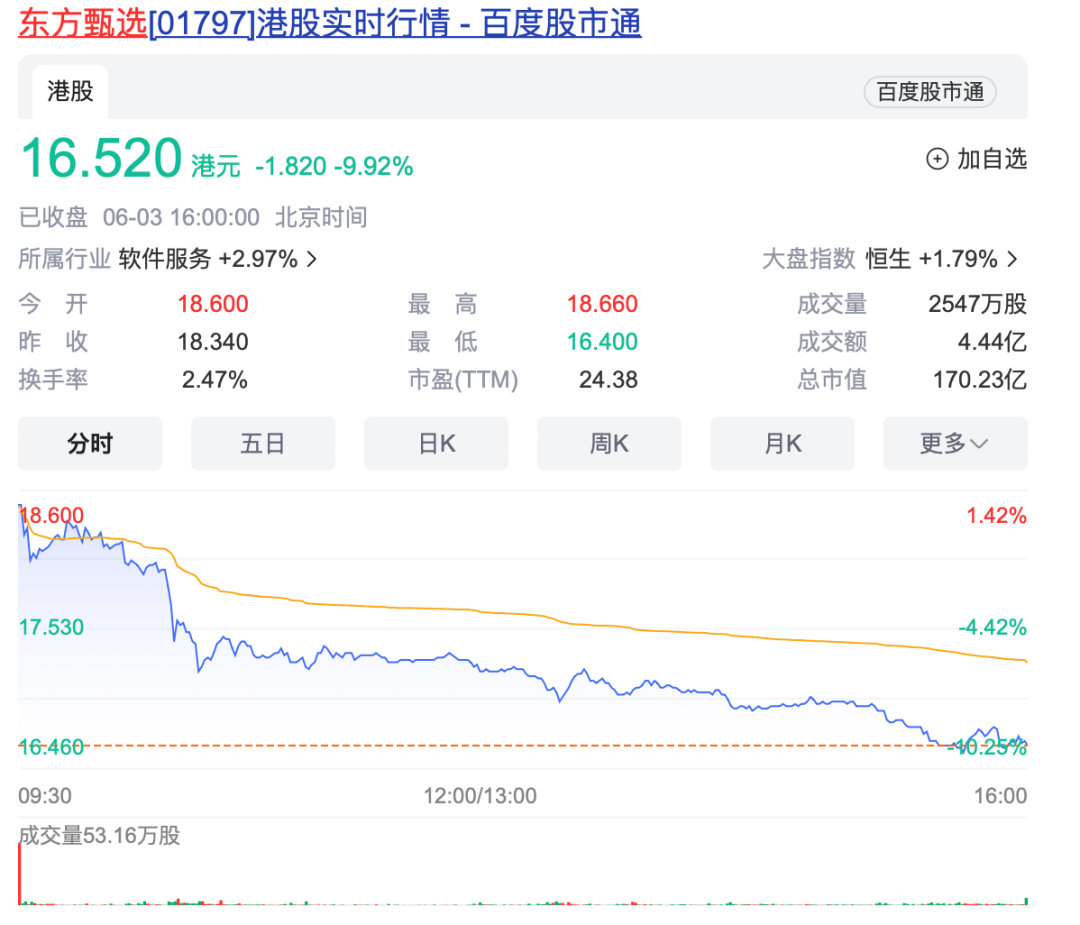1080x925 pixels.
Task: Click the 成交额 value 4.44亿
Action: click(x=992, y=342)
